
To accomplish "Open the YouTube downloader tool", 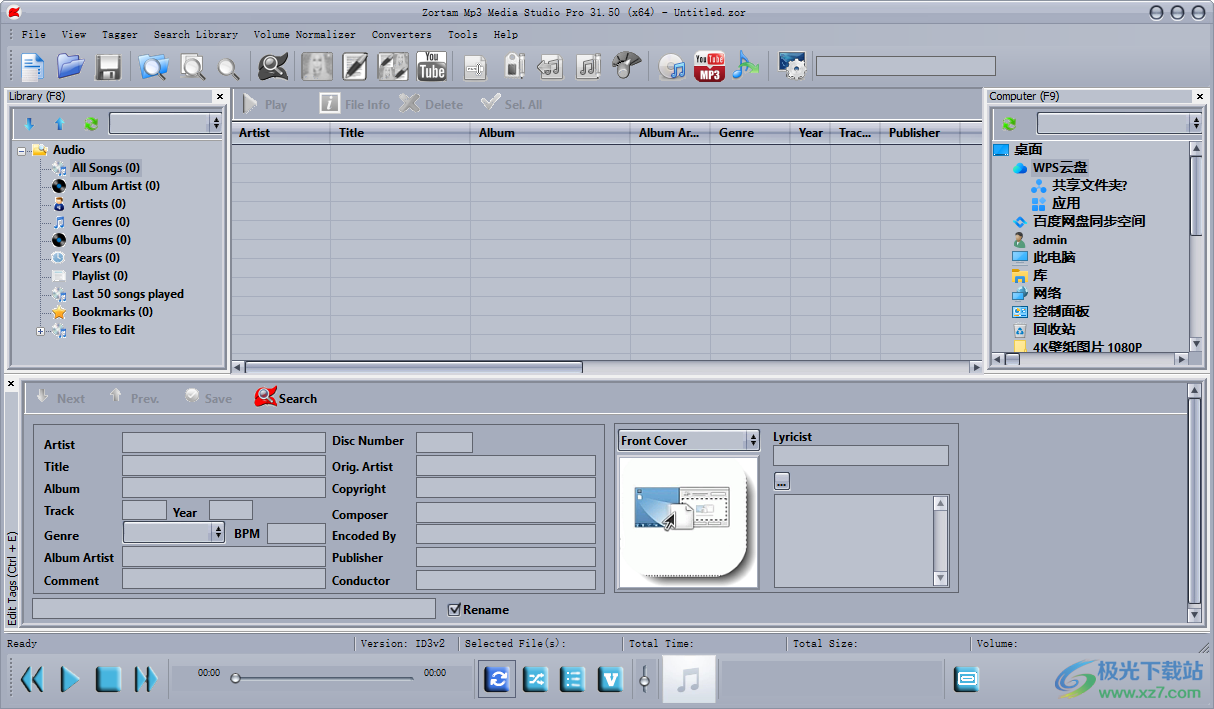I will click(x=432, y=66).
